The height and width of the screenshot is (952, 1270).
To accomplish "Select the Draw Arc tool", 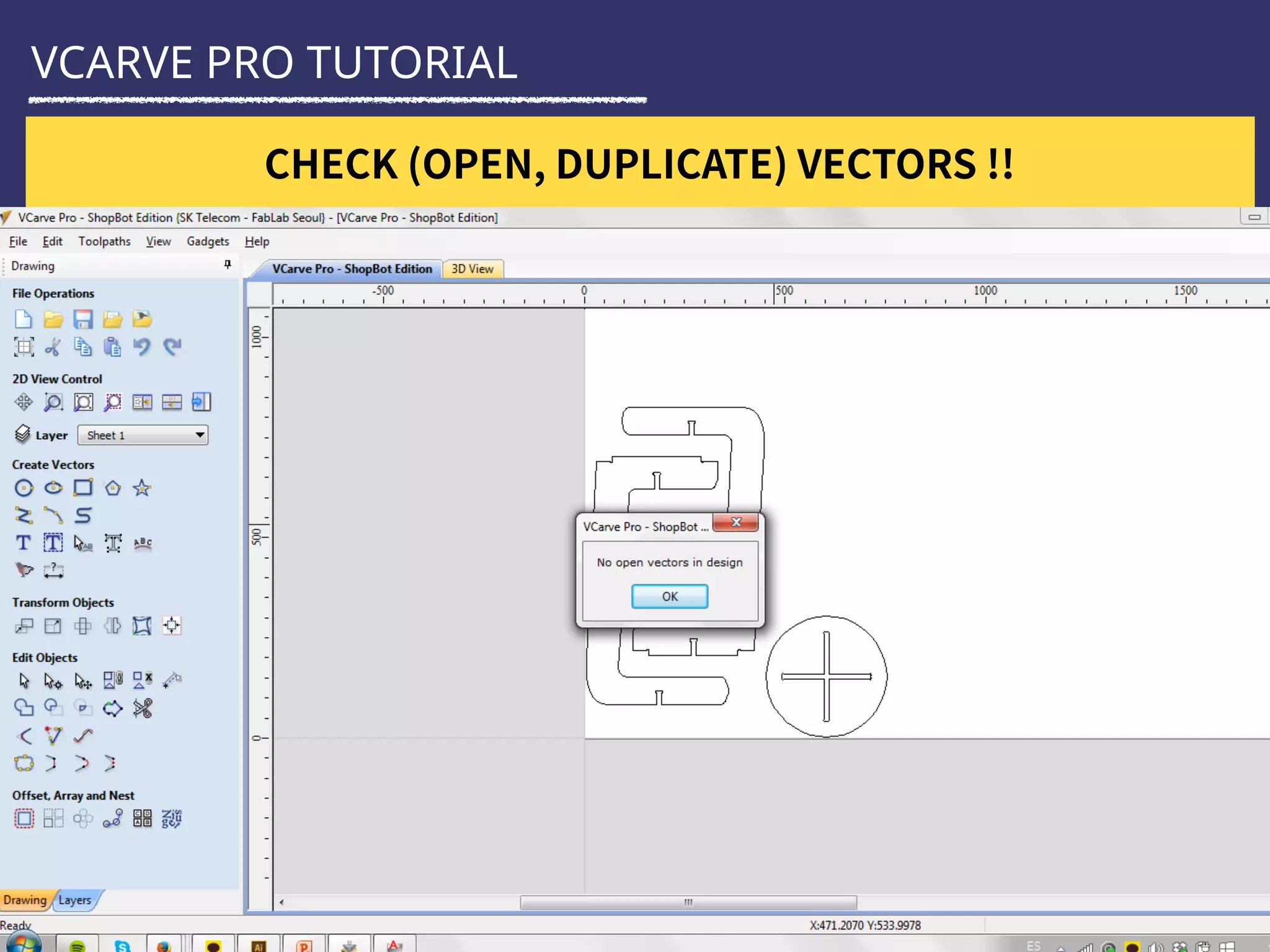I will (x=53, y=515).
